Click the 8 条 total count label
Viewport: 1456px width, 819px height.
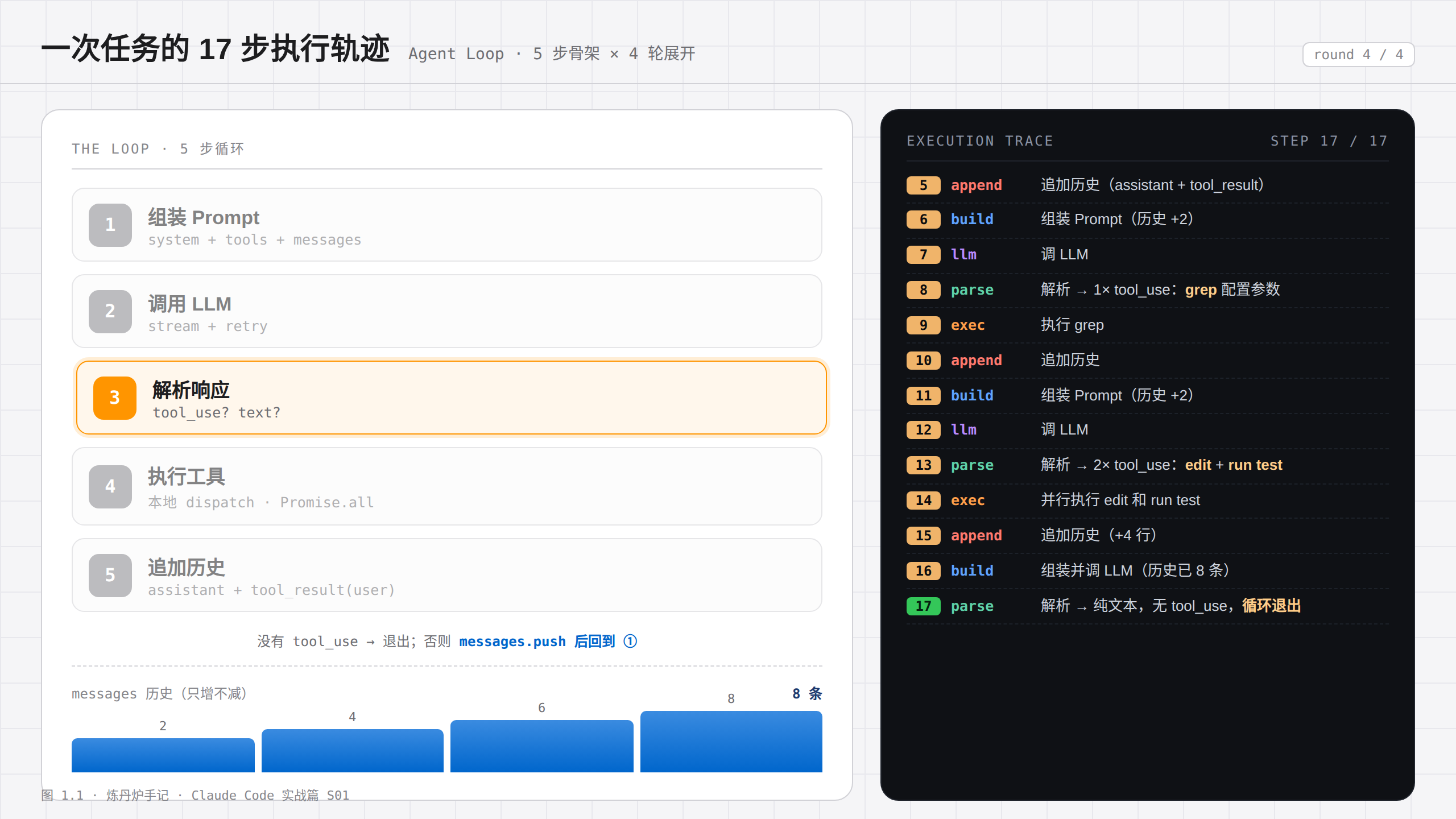[x=807, y=693]
